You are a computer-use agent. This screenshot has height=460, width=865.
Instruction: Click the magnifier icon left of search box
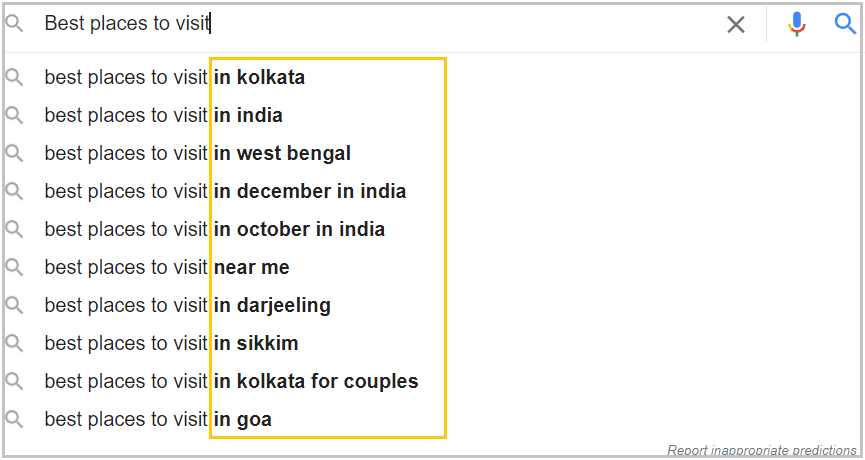tap(14, 24)
